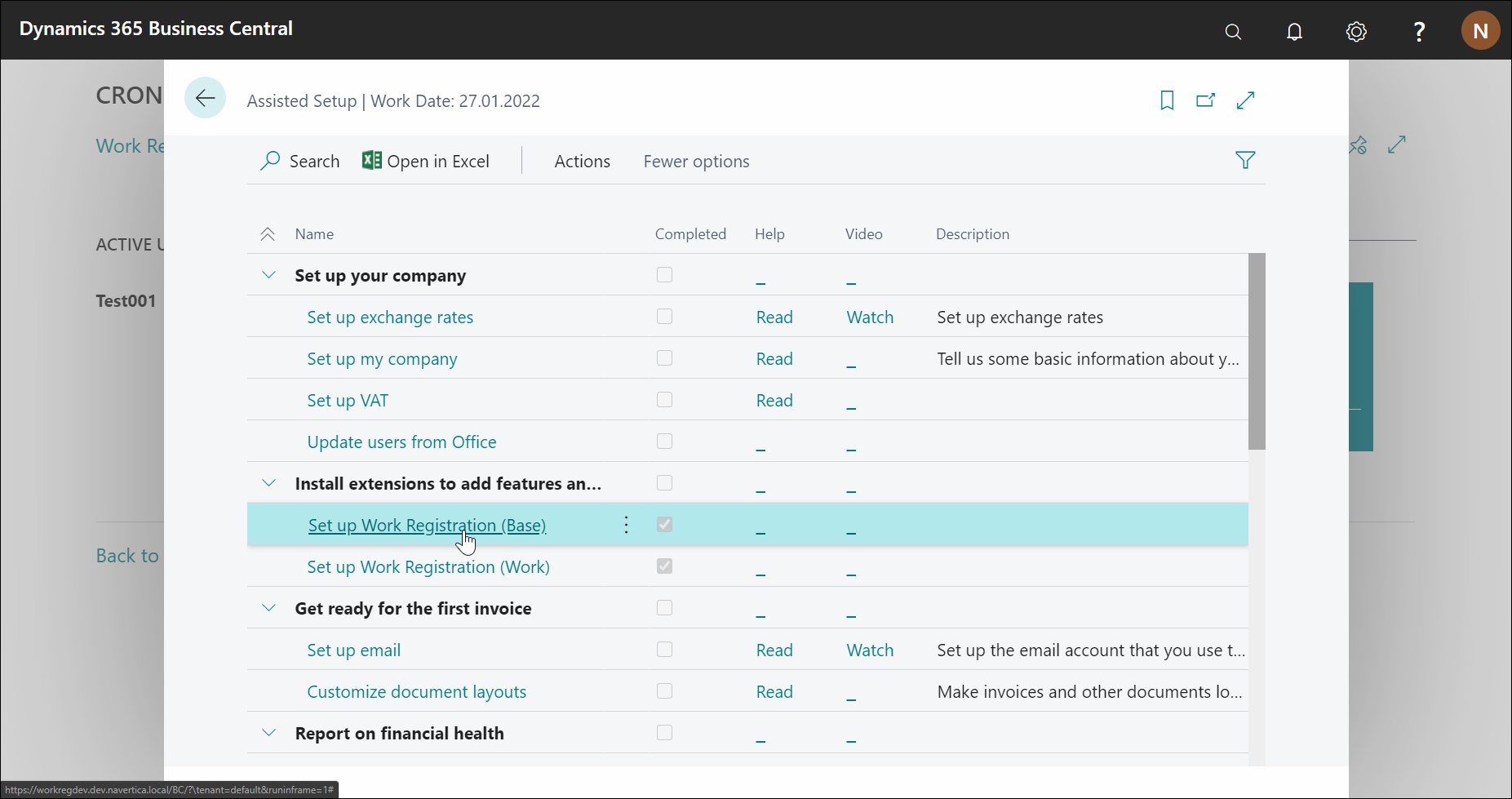Click Read help for Set up my company

pos(774,359)
